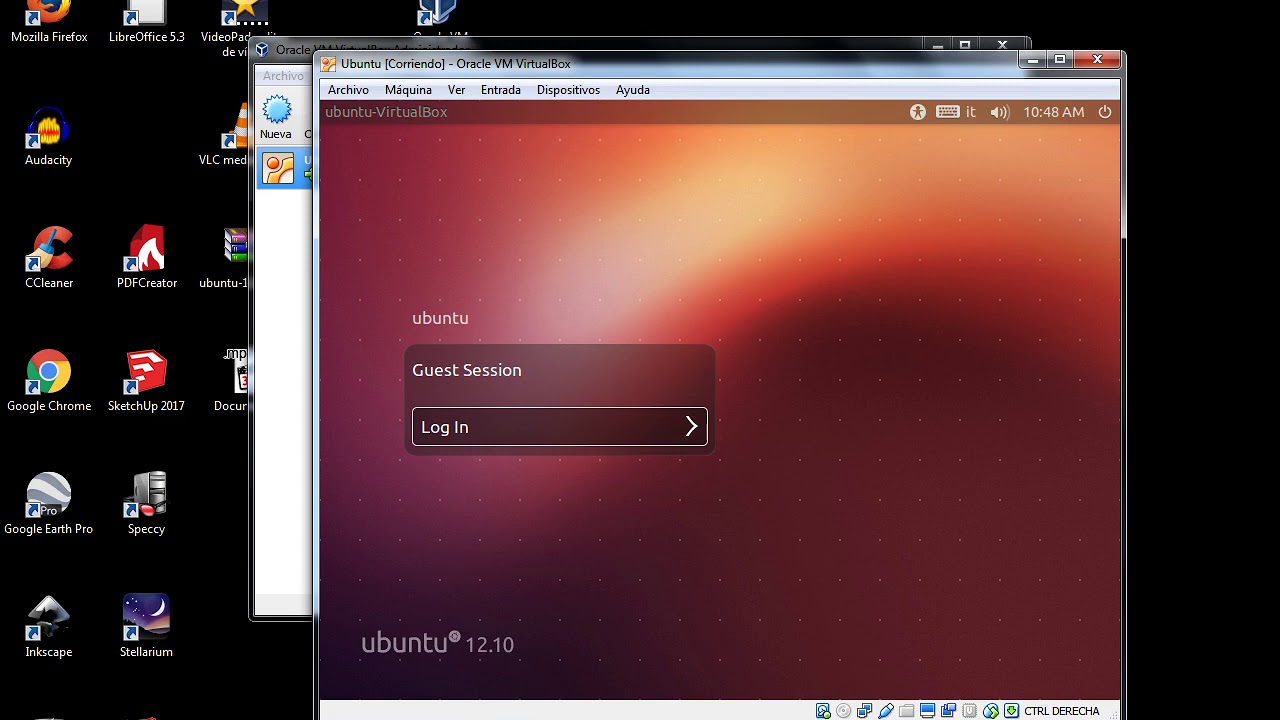Open Google Chrome desktop shortcut
1280x720 pixels.
pos(48,382)
